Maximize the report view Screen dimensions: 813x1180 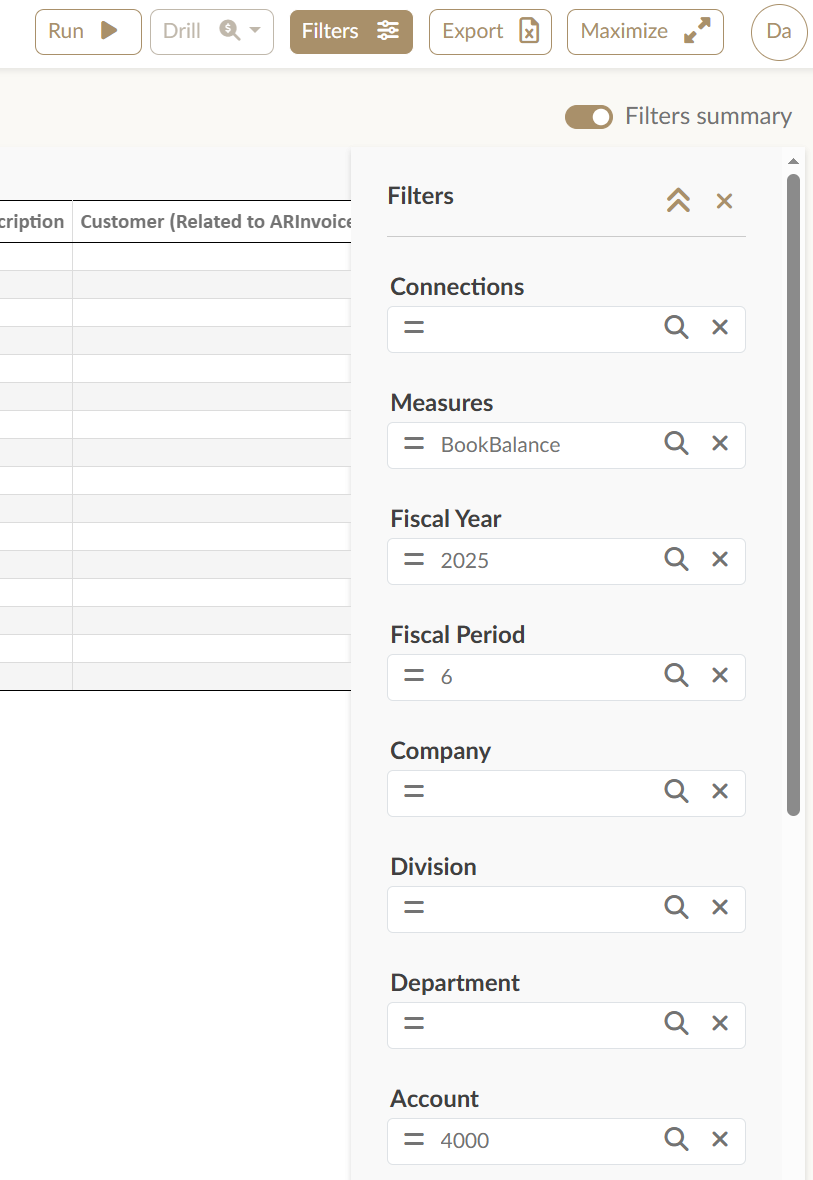point(645,32)
